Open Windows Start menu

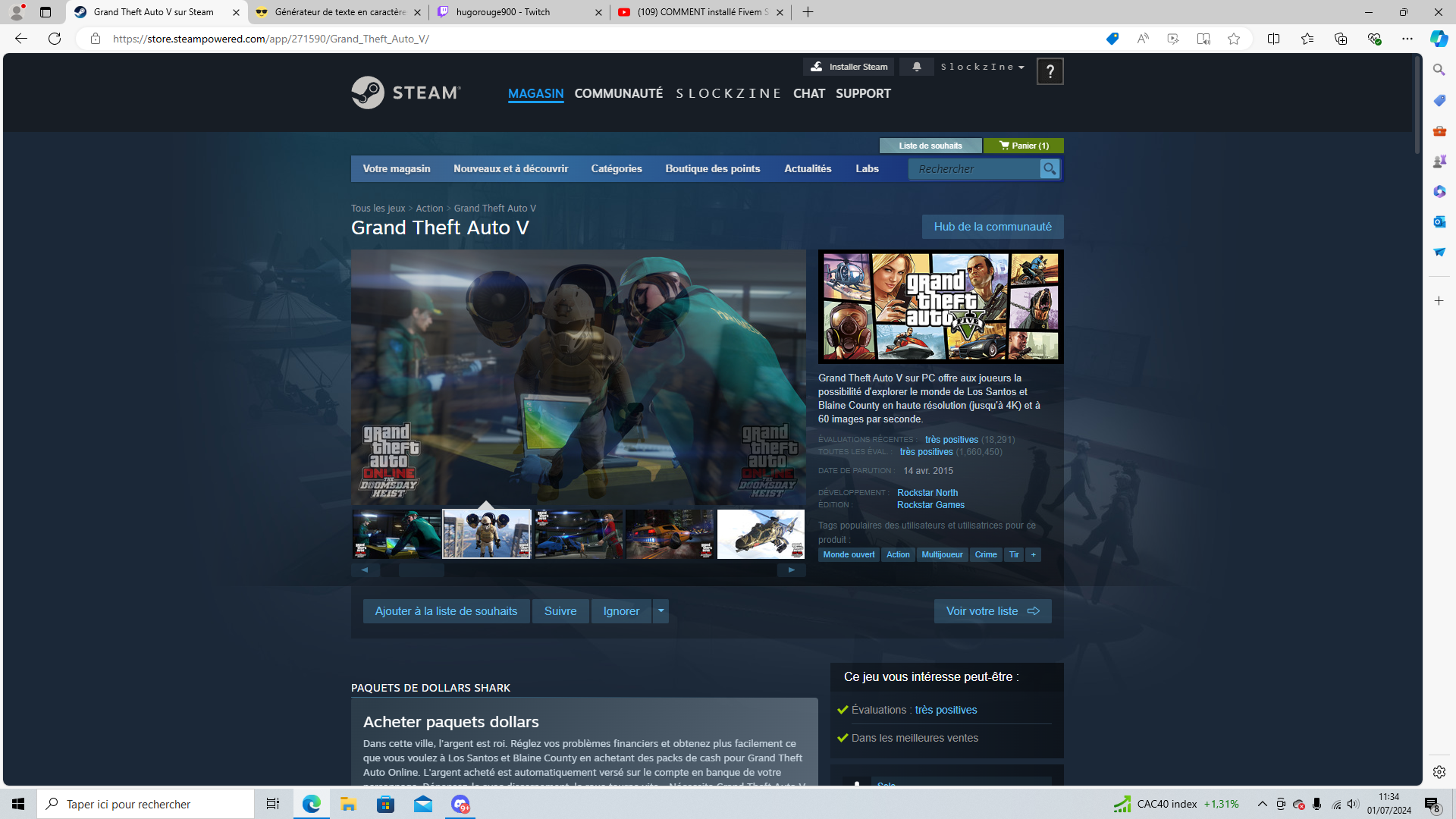pos(18,804)
